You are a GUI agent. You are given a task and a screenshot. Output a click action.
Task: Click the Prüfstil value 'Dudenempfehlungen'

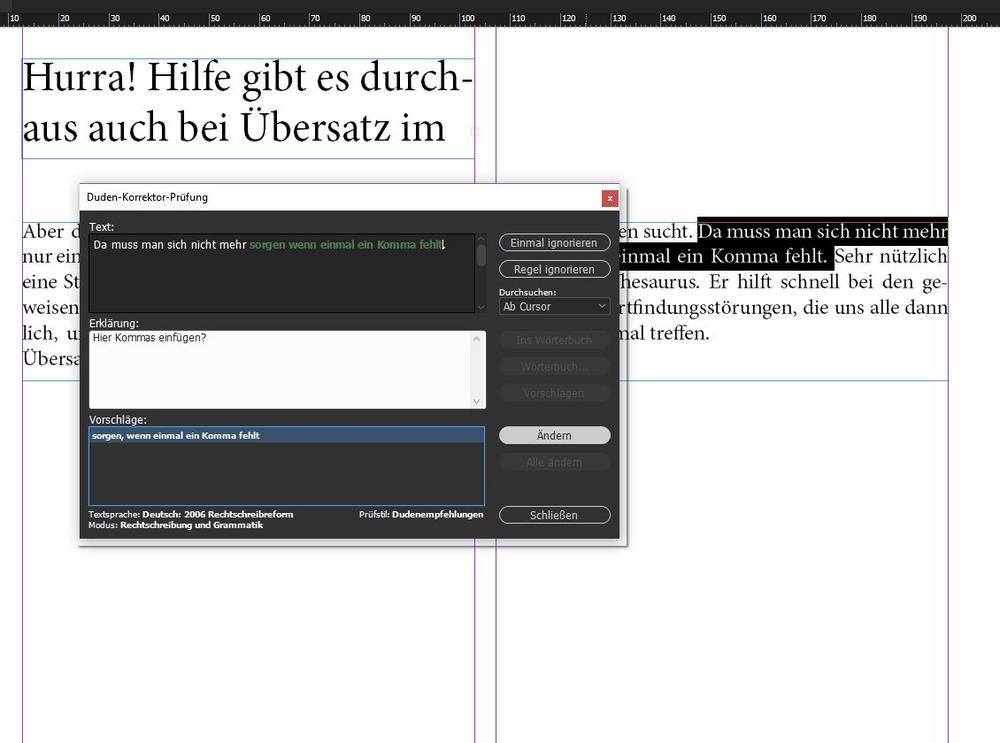(438, 515)
